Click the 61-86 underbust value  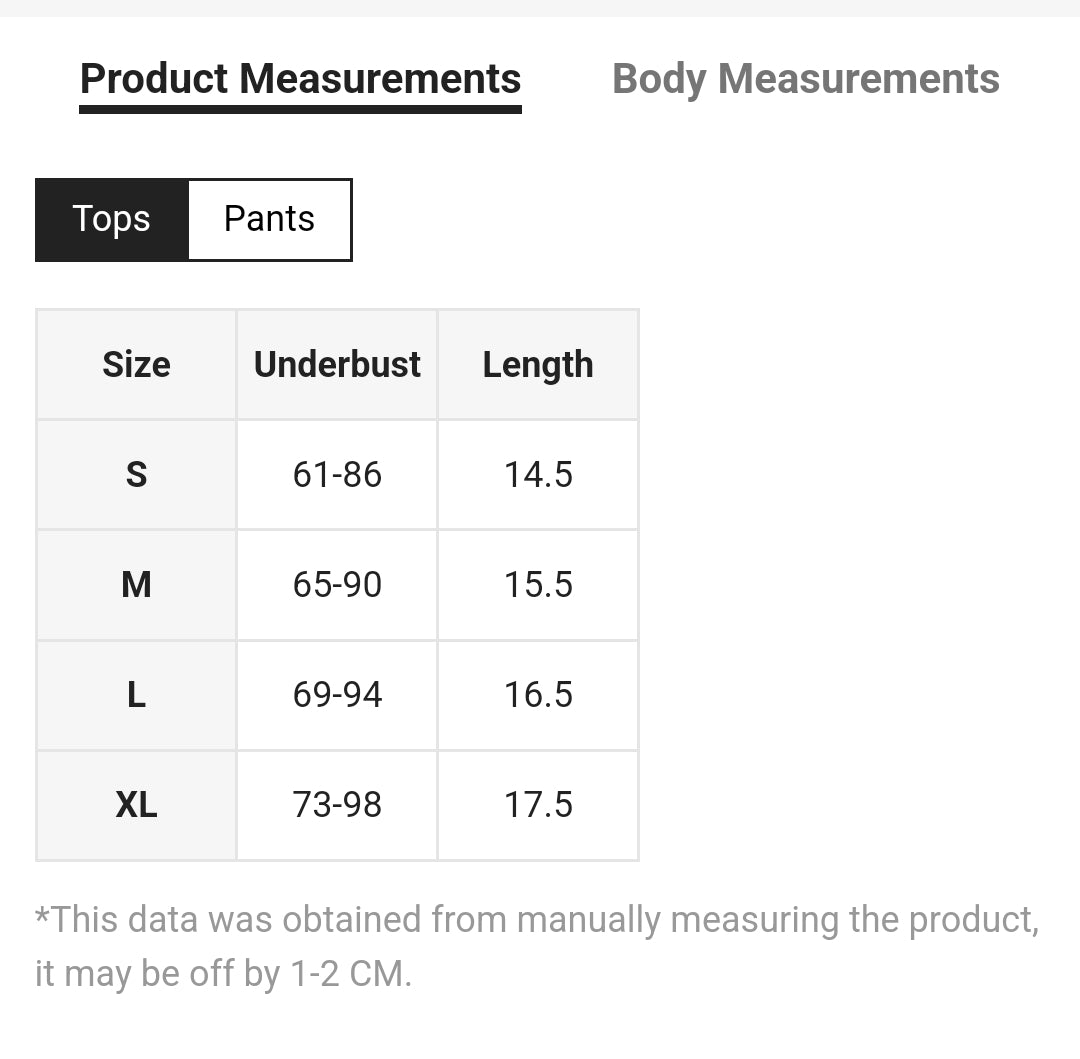tap(337, 474)
